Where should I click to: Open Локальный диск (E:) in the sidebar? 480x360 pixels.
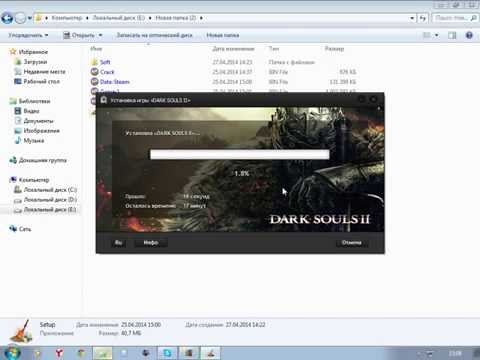coord(50,210)
